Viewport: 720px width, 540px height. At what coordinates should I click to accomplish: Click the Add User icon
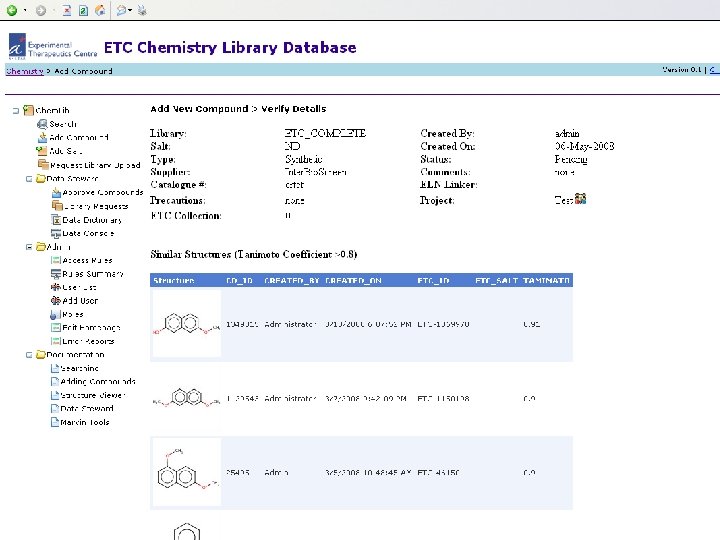[56, 301]
